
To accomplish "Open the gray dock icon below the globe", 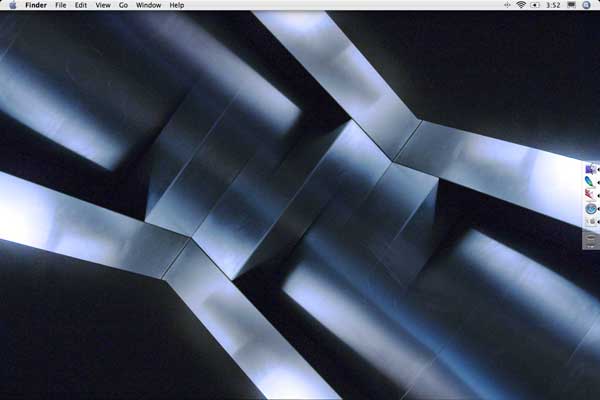I will click(x=591, y=221).
